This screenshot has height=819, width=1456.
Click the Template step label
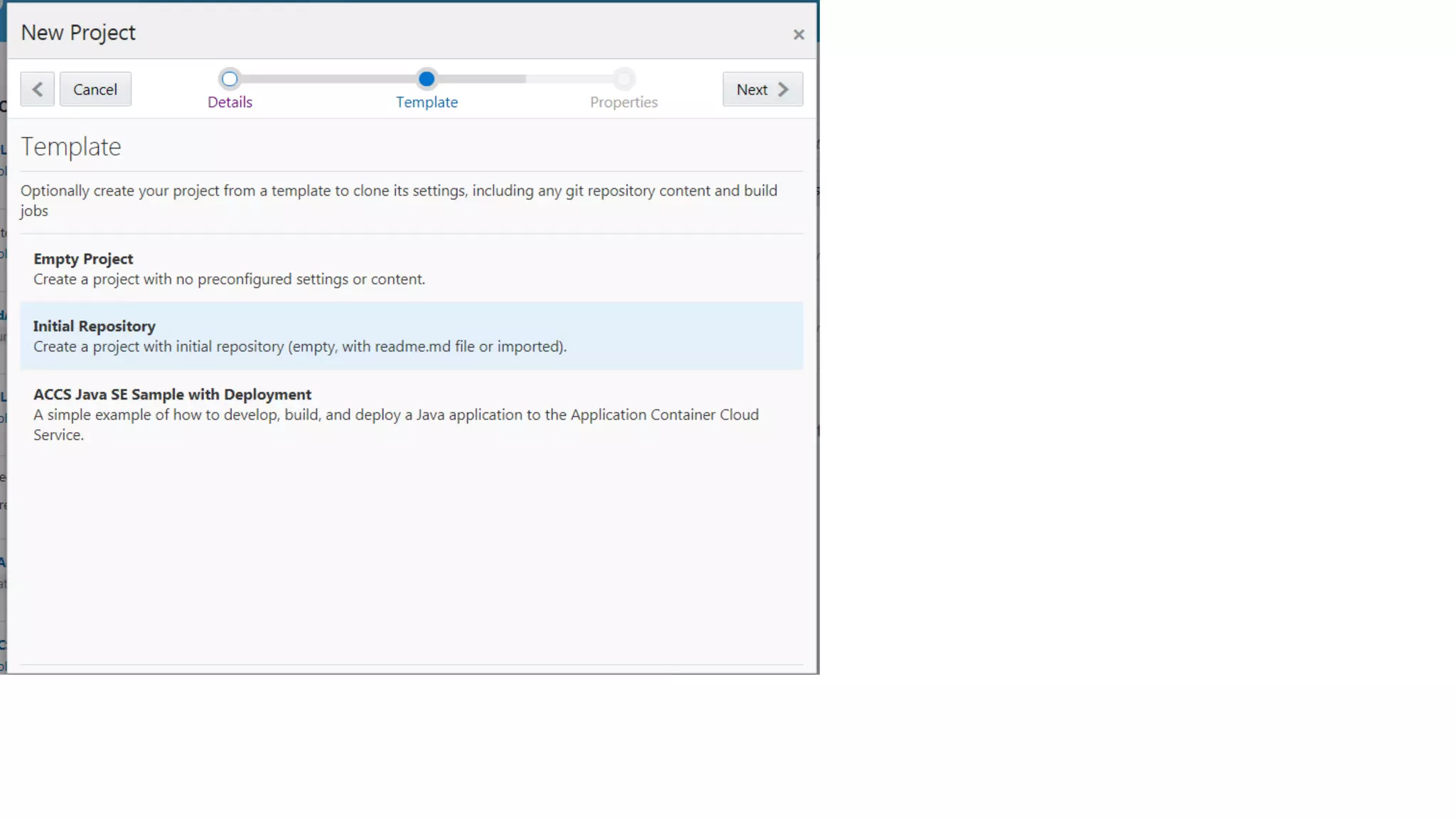coord(427,102)
